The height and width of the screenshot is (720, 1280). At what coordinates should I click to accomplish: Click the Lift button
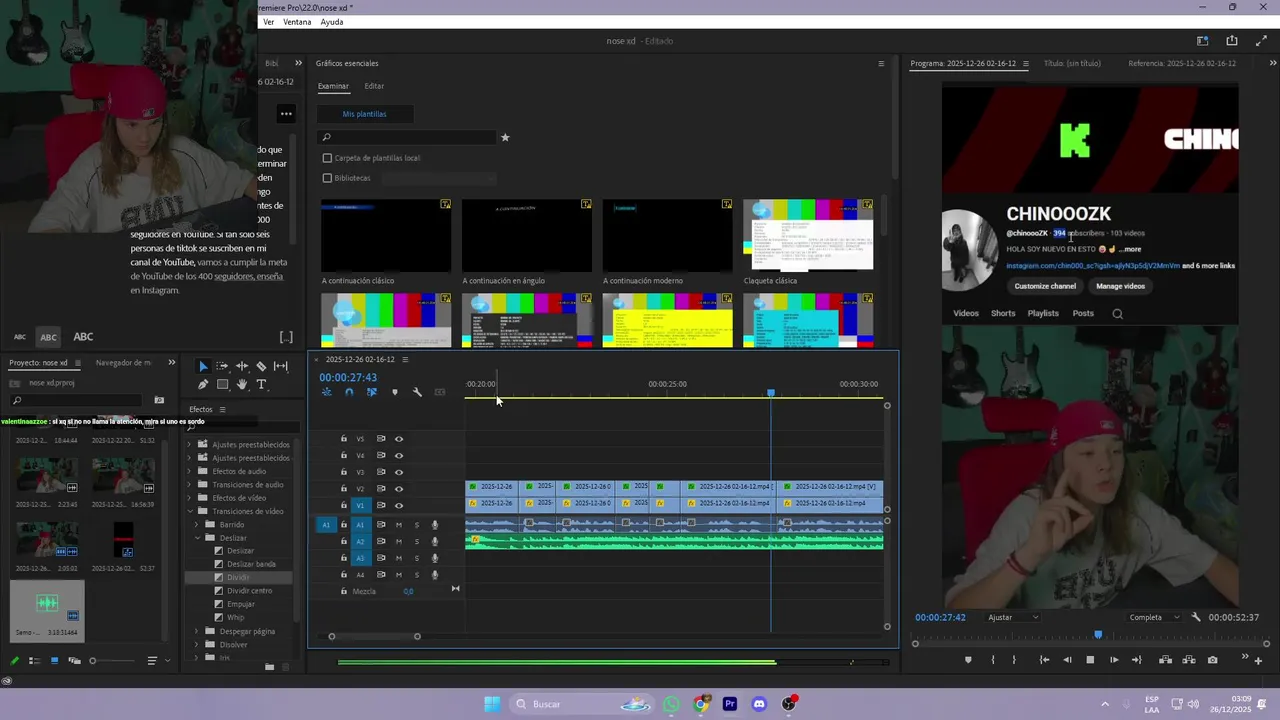point(1165,660)
